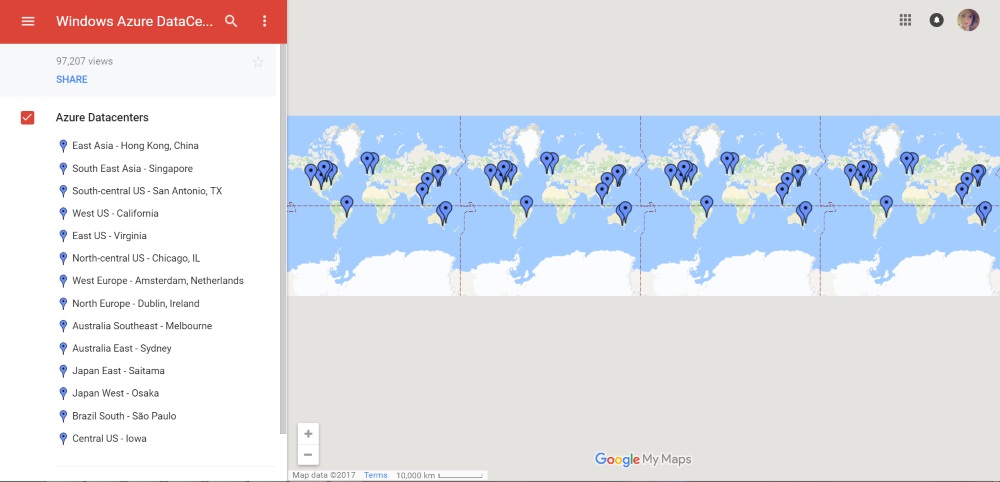Select Brazil South - São Paulo entry

124,416
